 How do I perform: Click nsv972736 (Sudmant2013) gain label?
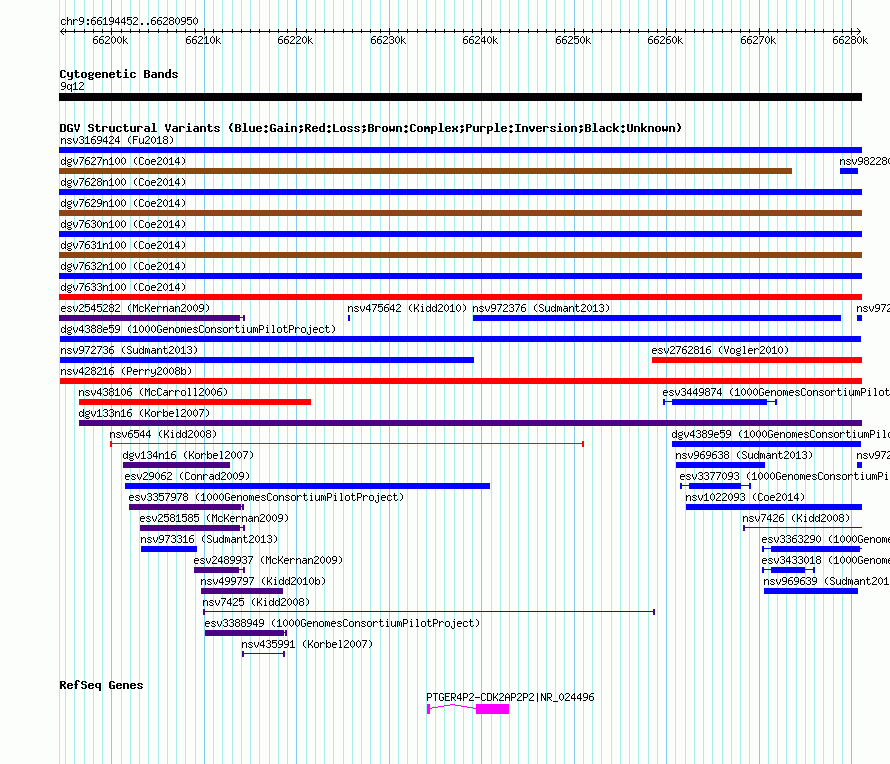tap(129, 350)
